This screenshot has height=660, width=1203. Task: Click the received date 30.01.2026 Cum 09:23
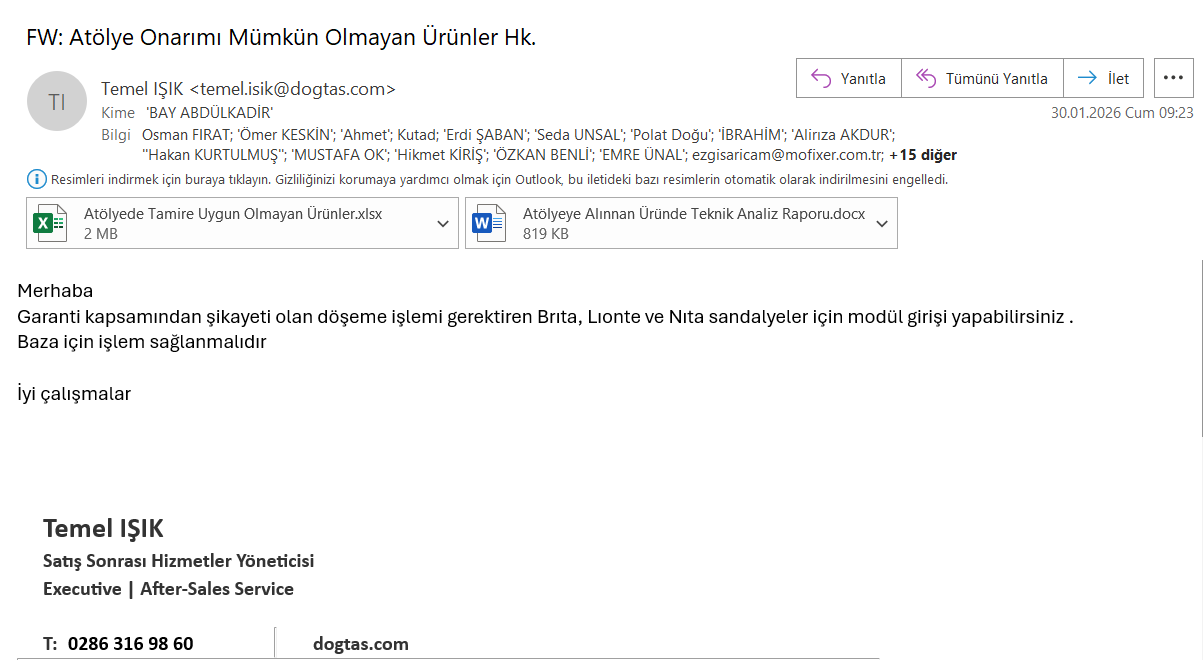(x=1122, y=112)
